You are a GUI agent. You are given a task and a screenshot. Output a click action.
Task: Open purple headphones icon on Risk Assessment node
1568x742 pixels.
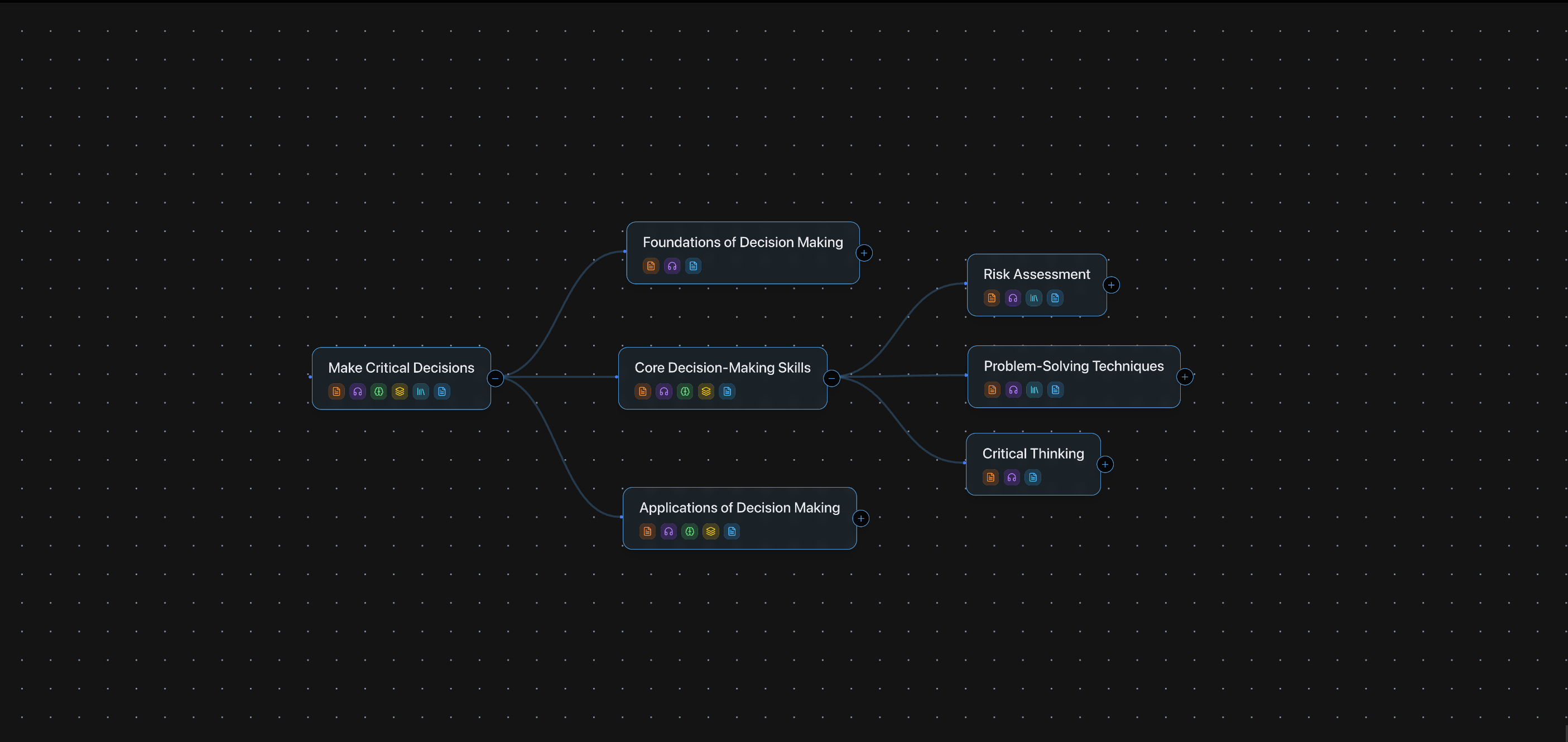[x=1013, y=298]
